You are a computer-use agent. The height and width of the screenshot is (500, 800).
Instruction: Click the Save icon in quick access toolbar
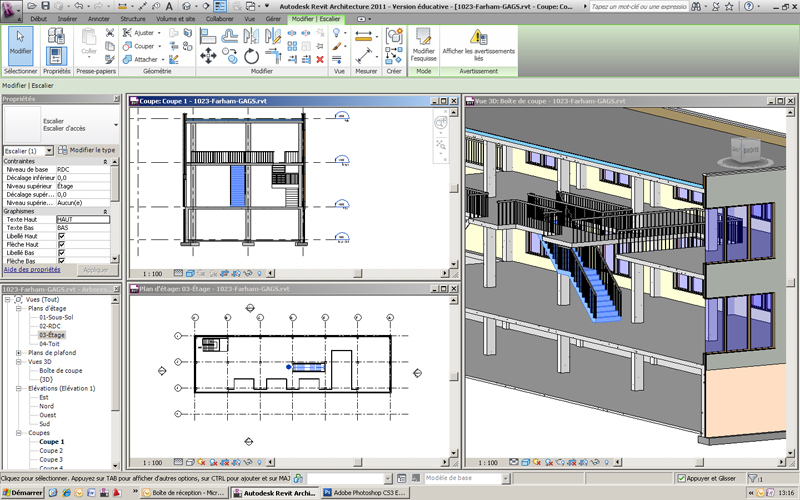click(x=45, y=6)
